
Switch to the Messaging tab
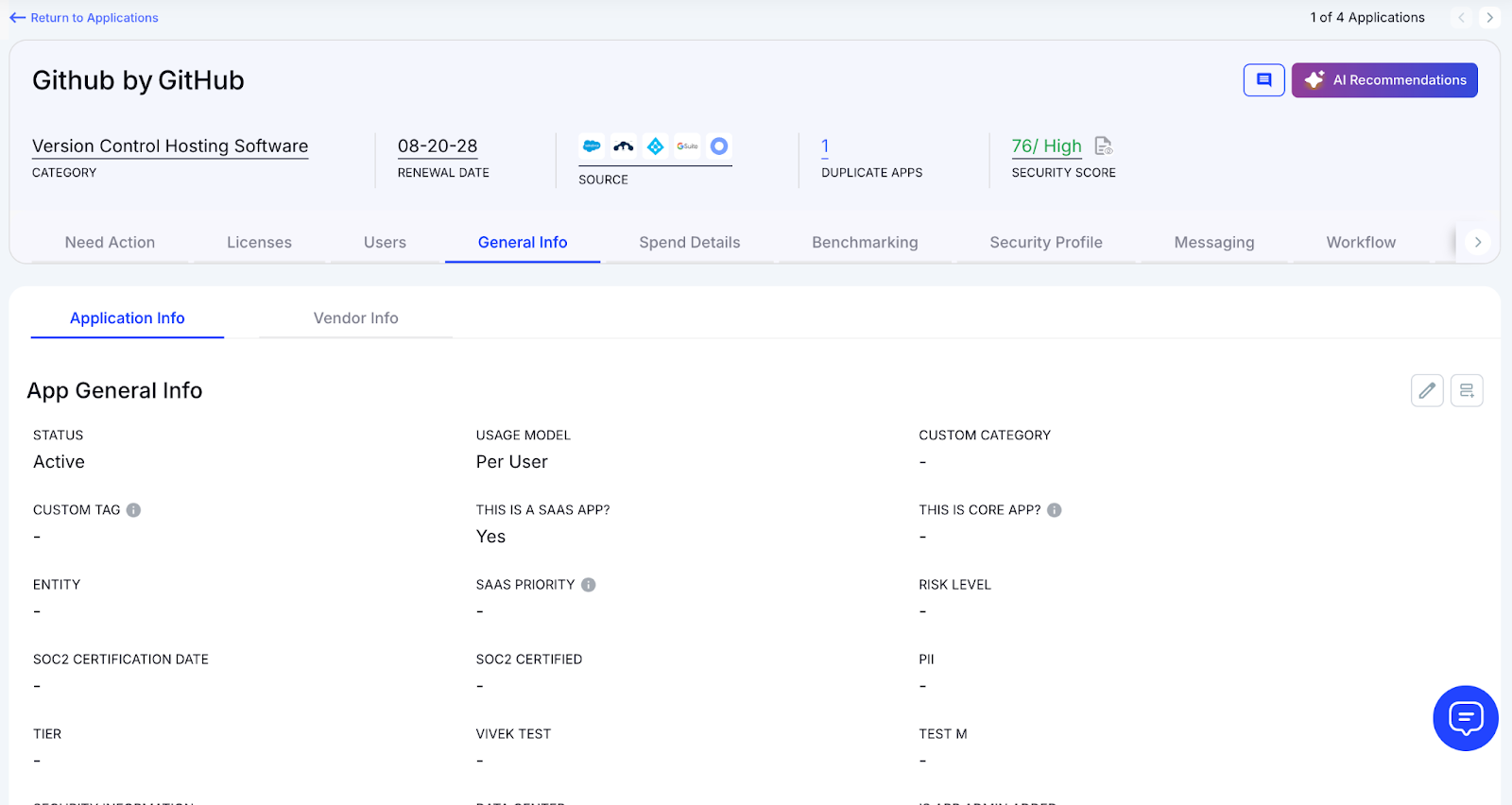[x=1214, y=243]
